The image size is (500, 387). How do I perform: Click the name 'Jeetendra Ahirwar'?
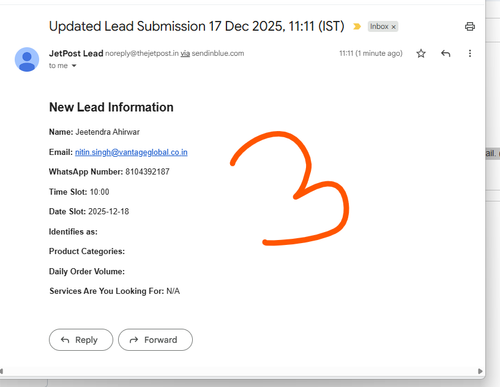coord(107,132)
